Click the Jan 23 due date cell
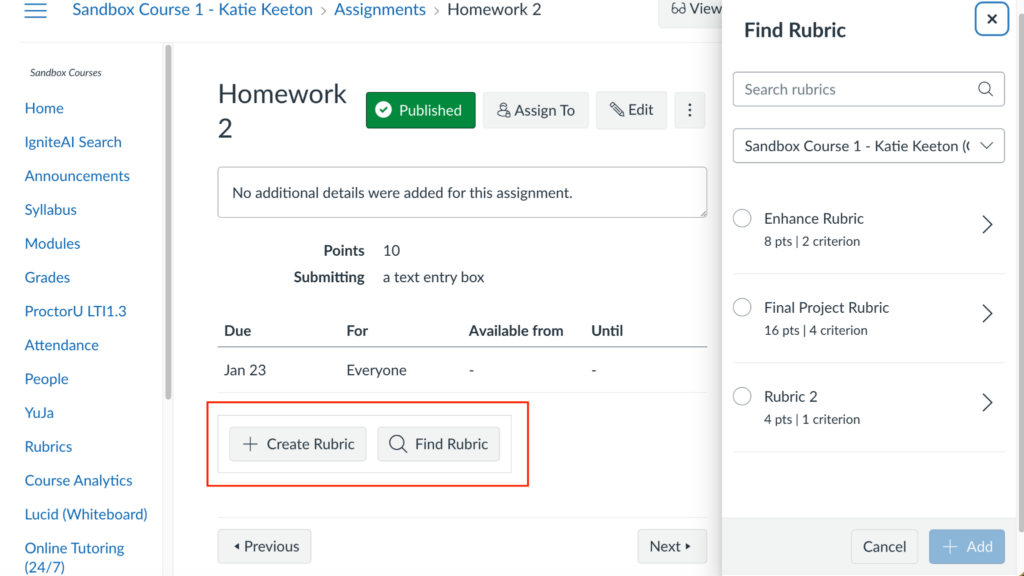 coord(245,370)
